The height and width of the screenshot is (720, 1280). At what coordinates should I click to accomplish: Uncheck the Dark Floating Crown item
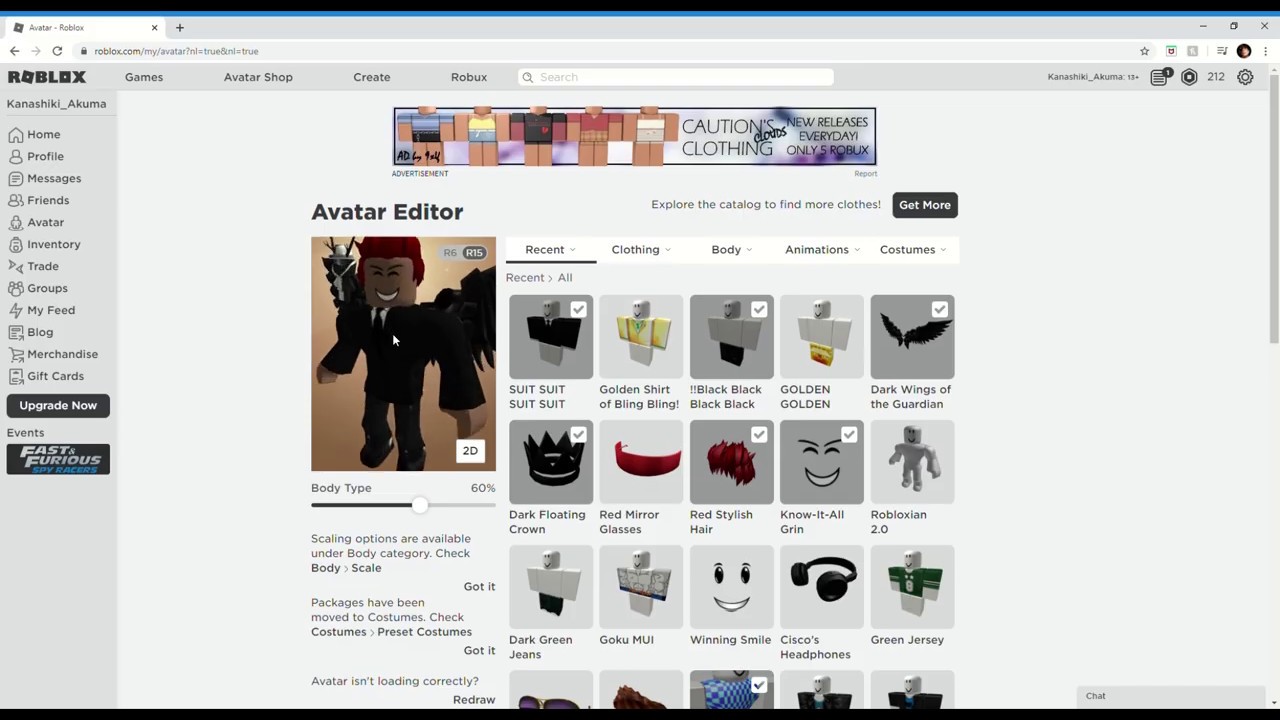578,435
